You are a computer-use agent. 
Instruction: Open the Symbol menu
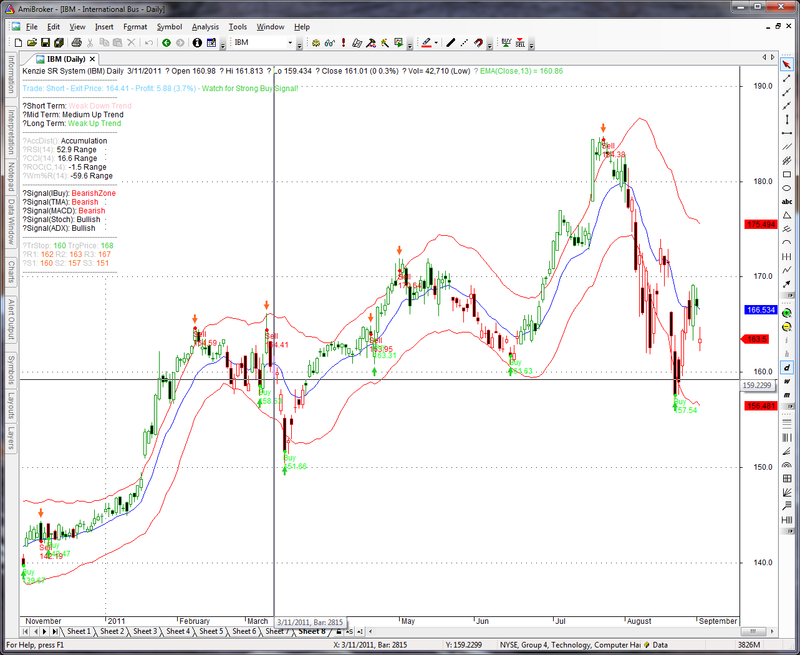(x=169, y=27)
